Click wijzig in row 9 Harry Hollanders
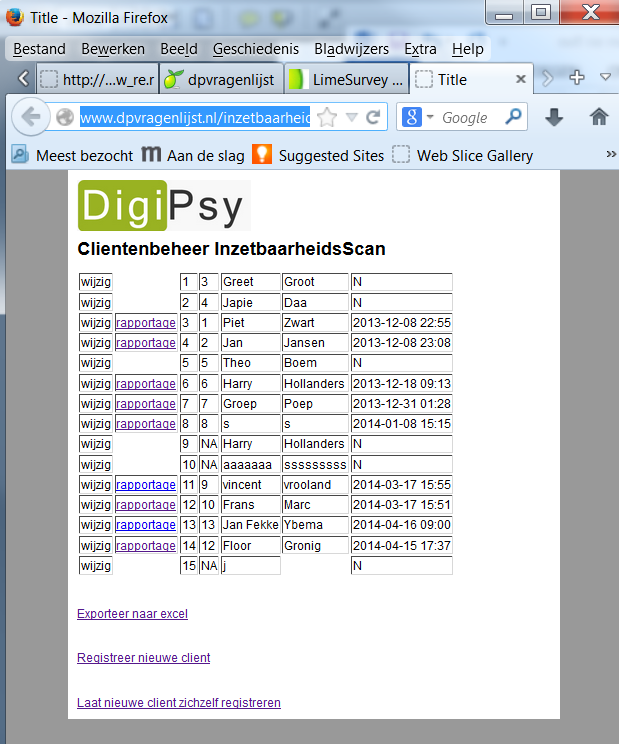Viewport: 619px width, 744px height. (x=96, y=444)
